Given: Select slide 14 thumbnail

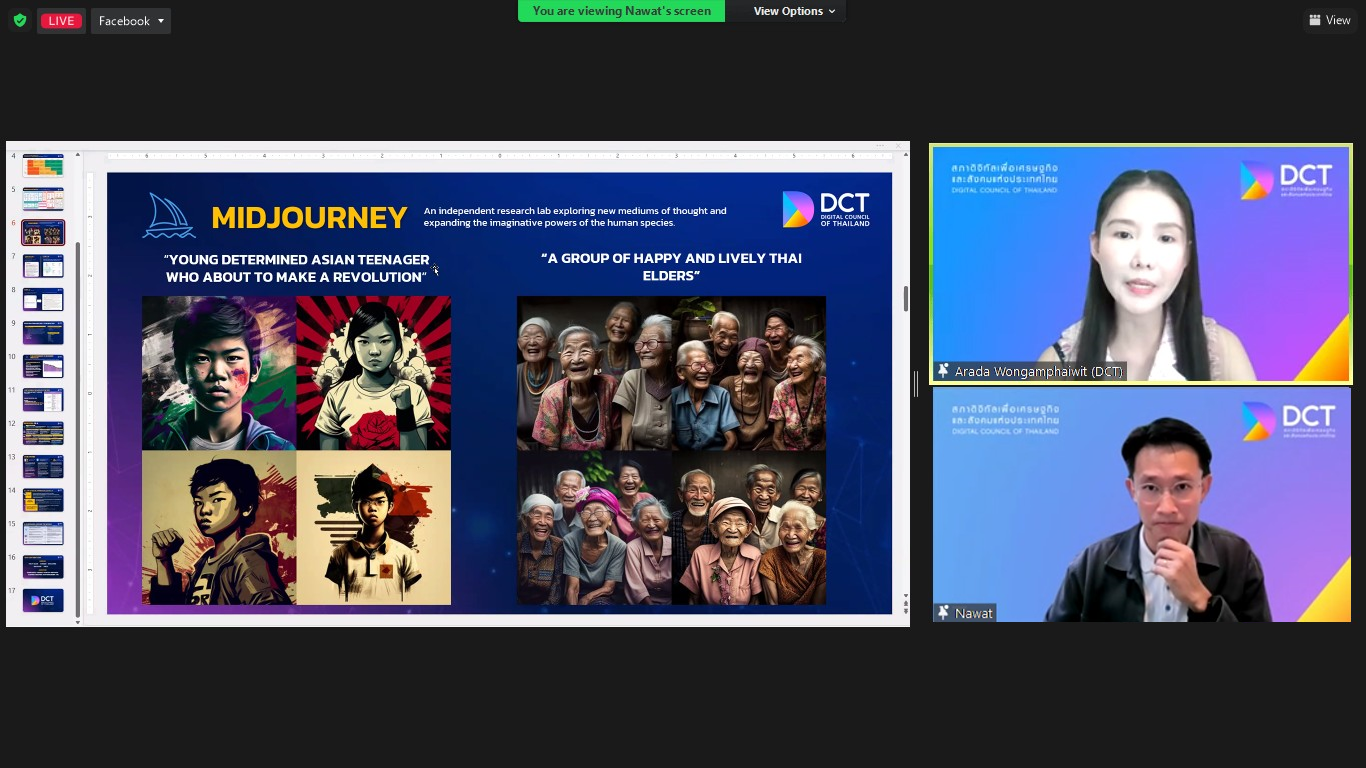Looking at the screenshot, I should (43, 500).
